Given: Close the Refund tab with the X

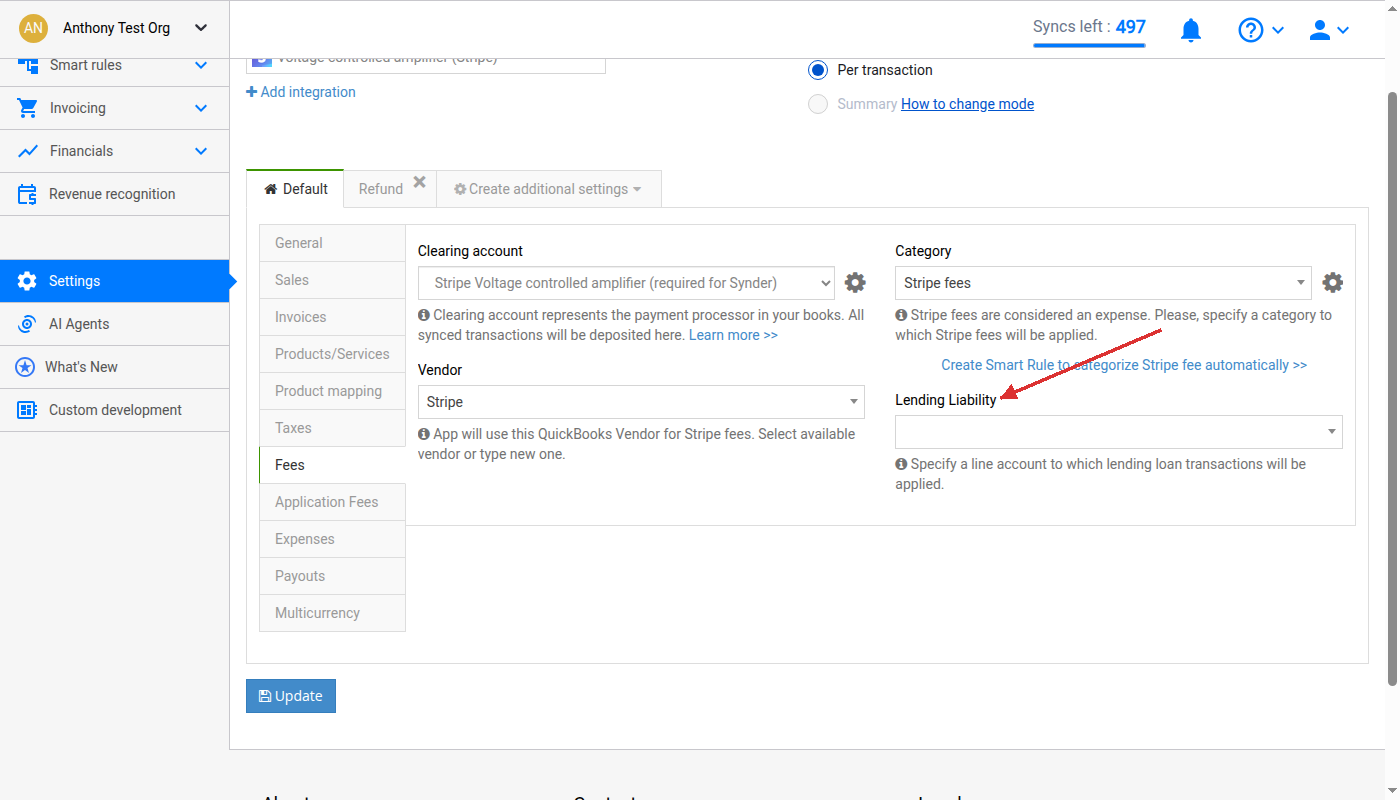Looking at the screenshot, I should [420, 182].
